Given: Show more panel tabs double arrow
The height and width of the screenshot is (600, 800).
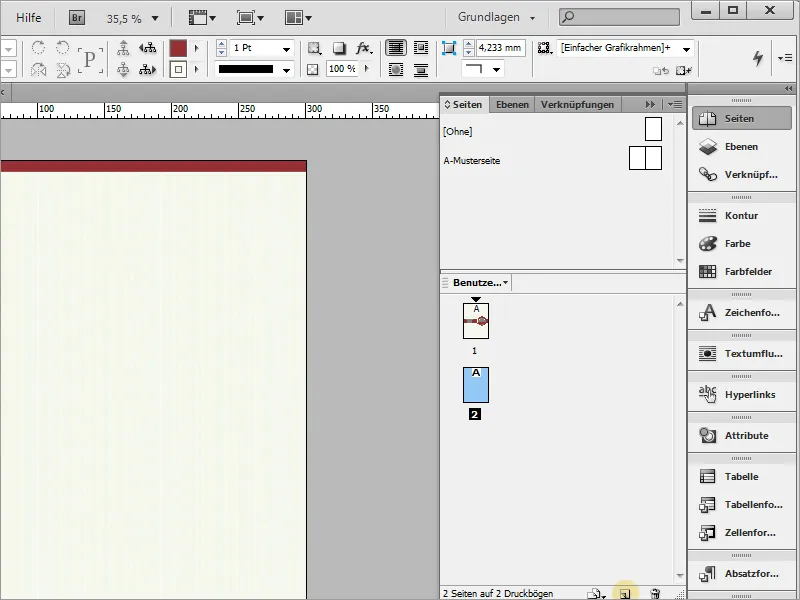Looking at the screenshot, I should click(649, 105).
